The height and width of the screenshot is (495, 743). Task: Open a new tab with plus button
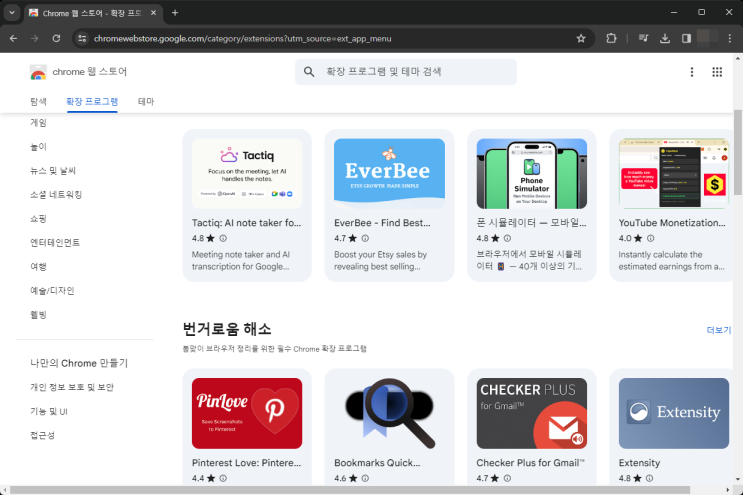[175, 13]
